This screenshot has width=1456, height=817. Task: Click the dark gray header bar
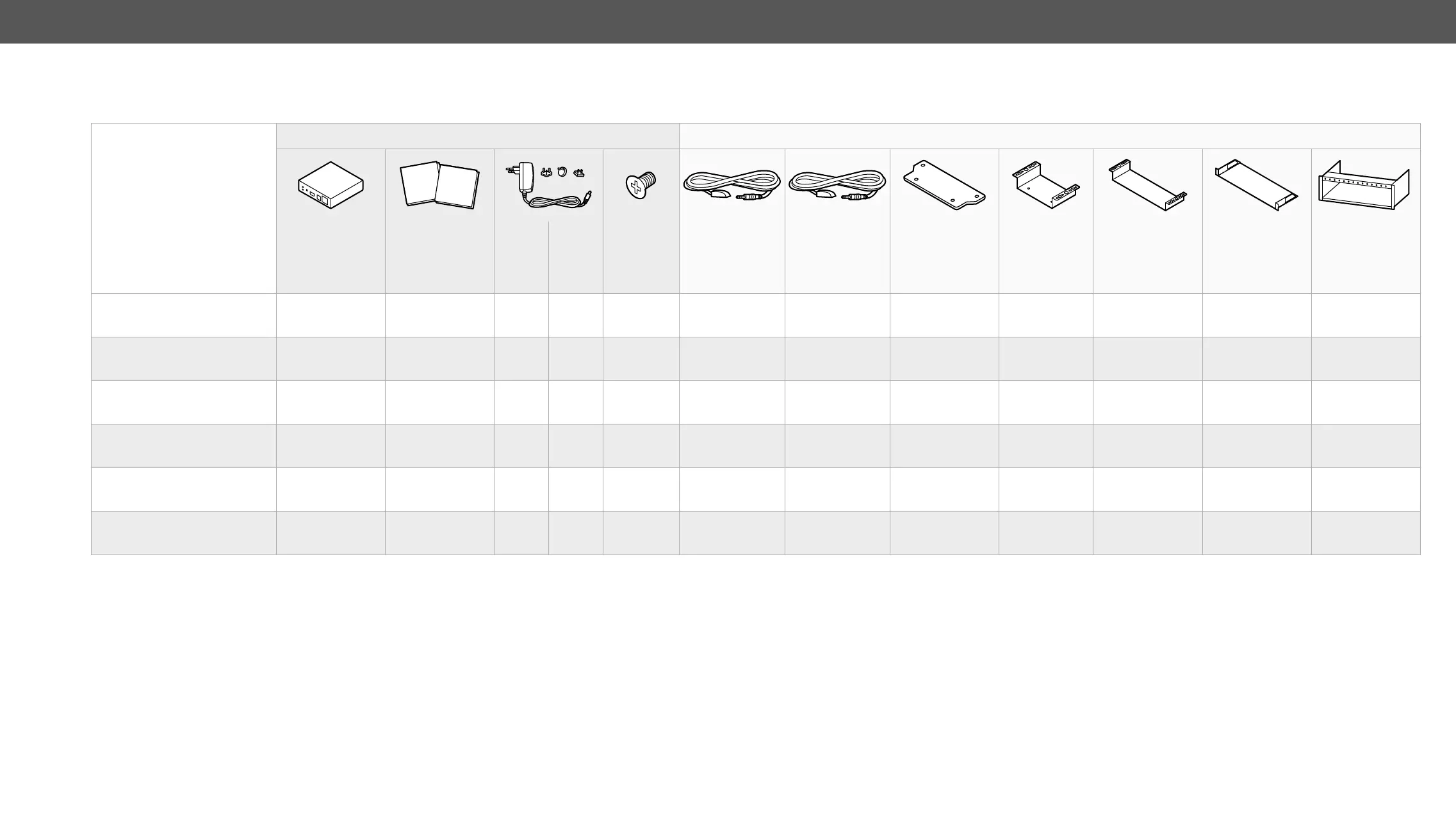(728, 21)
